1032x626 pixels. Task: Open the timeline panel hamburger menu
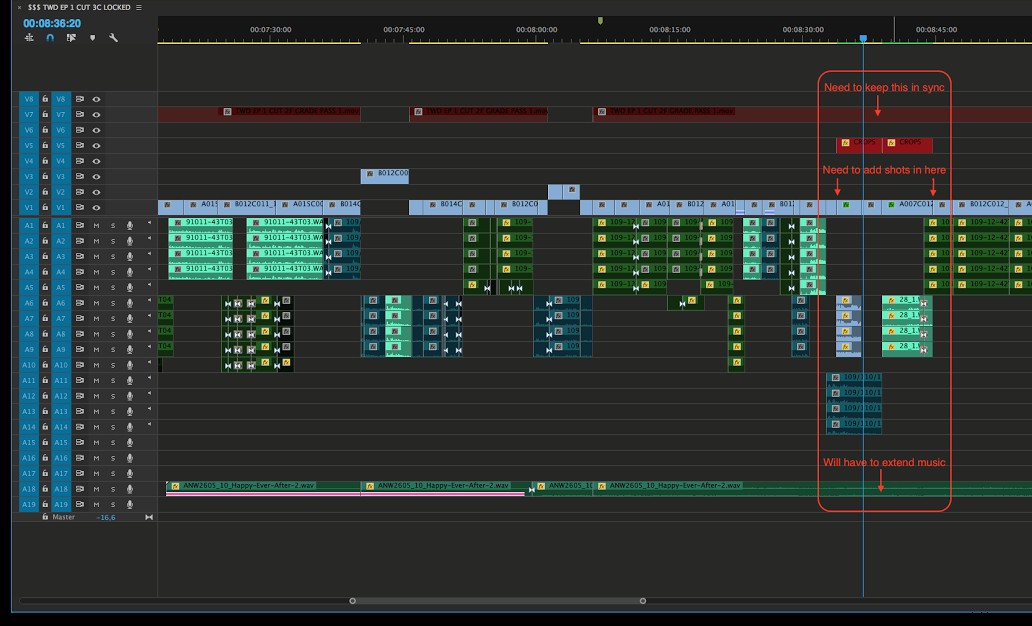(137, 5)
